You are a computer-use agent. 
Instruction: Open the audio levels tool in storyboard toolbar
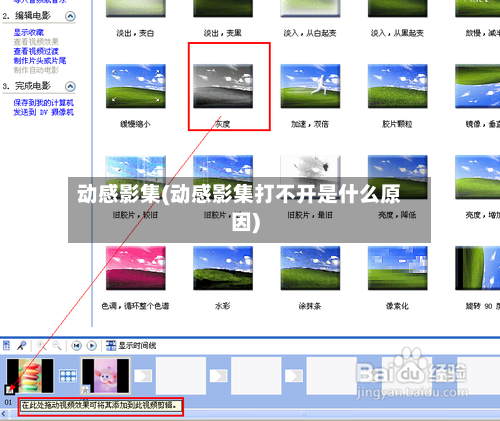pos(6,346)
